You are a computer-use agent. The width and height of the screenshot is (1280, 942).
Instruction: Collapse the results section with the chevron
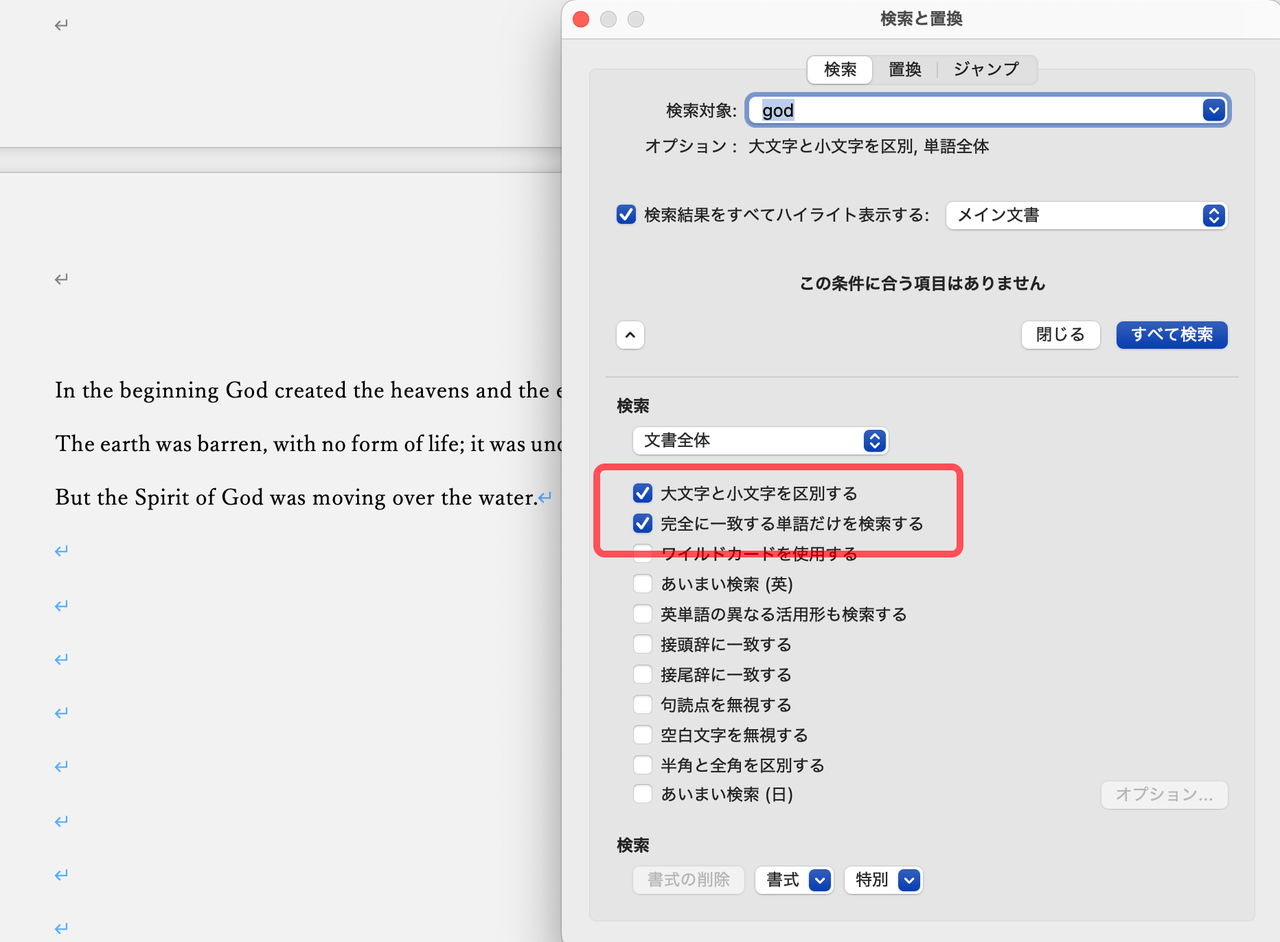click(x=630, y=334)
